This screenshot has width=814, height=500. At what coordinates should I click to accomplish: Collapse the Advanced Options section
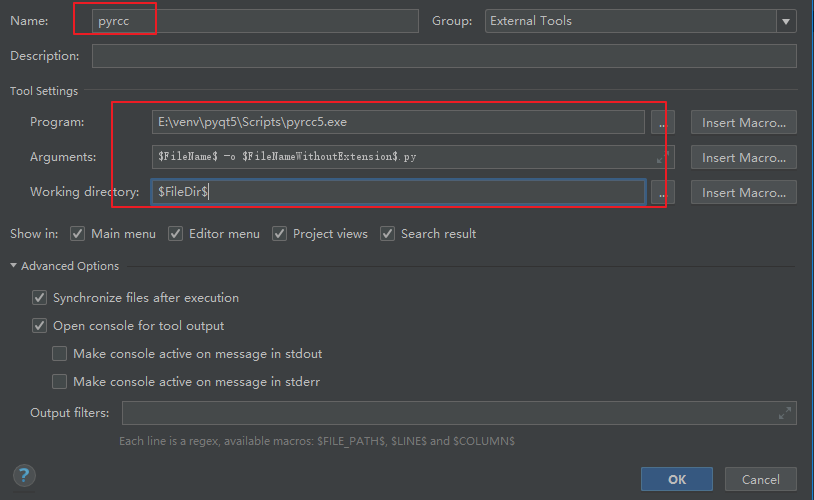[13, 266]
